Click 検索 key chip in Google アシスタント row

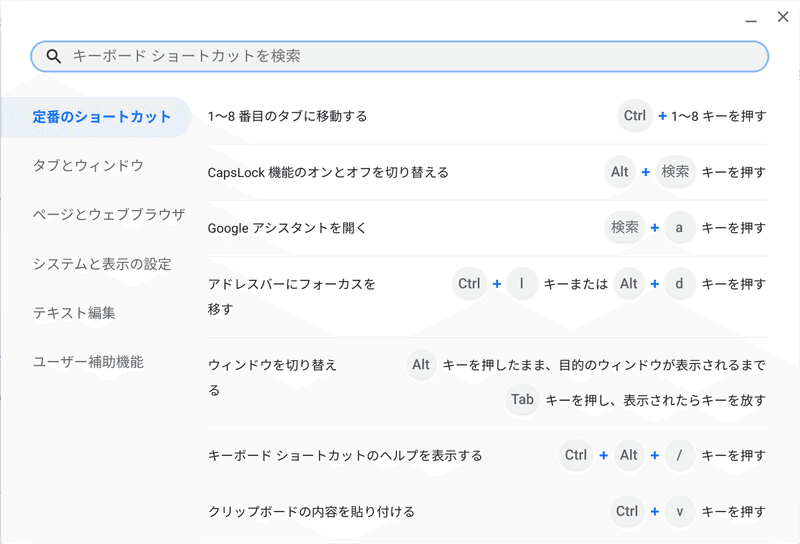click(x=625, y=228)
